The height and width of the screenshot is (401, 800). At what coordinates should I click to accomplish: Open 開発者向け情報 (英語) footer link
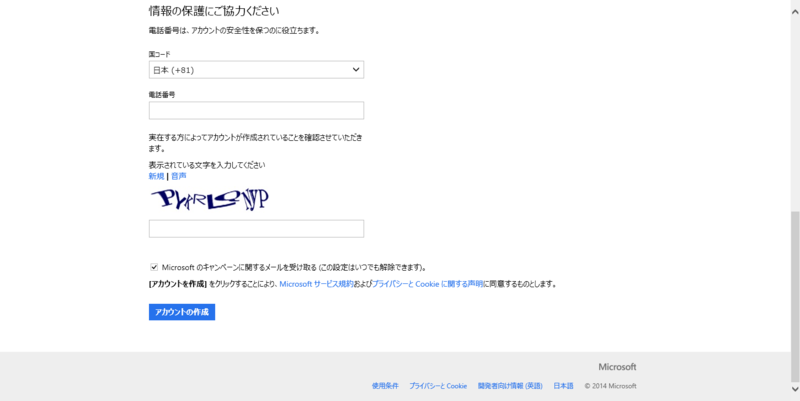tap(510, 386)
